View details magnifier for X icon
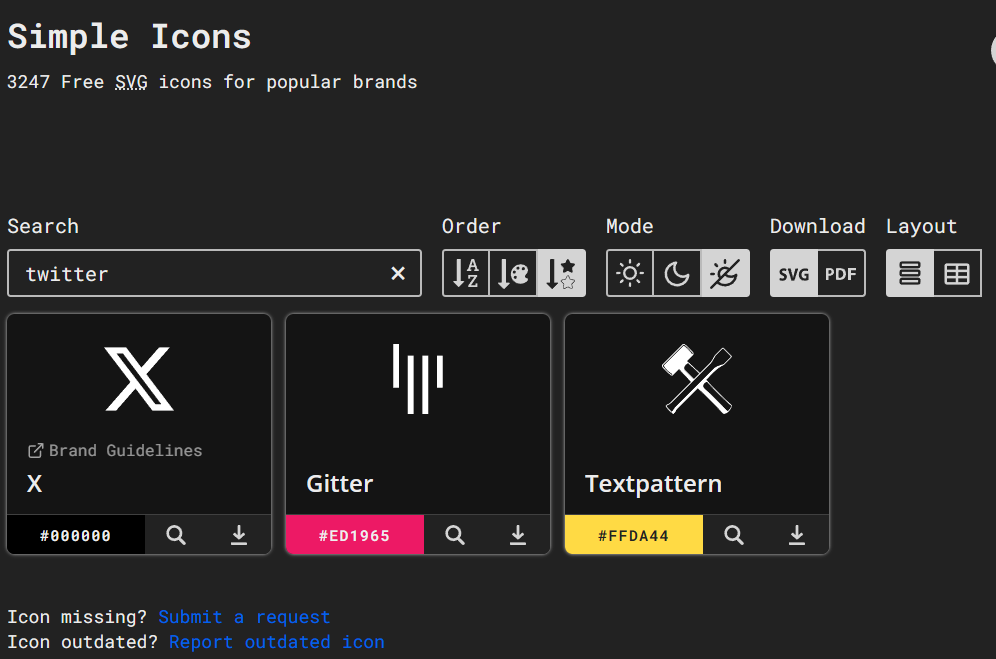The image size is (996, 659). (x=176, y=535)
